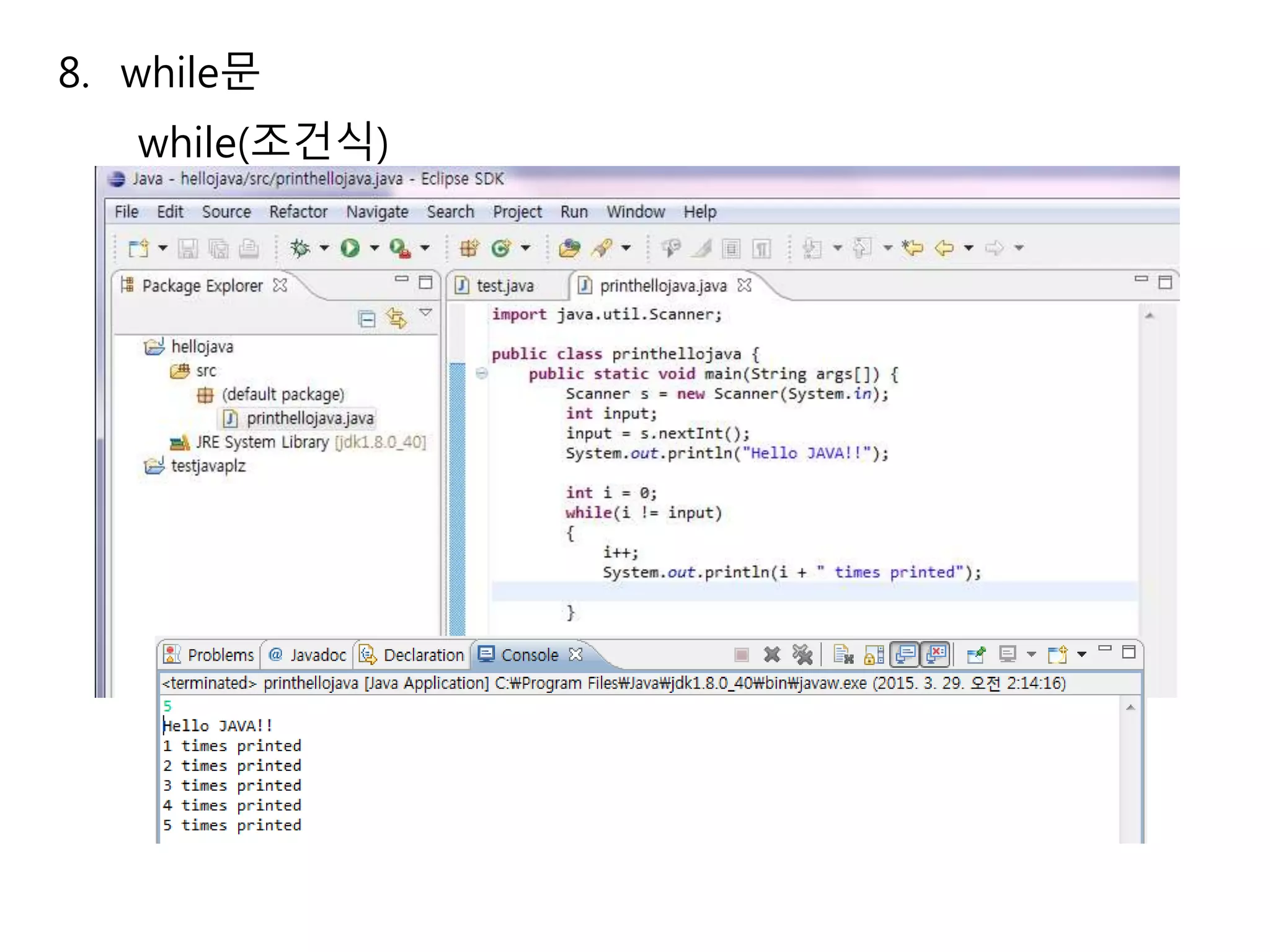Click the External Tools run icon
The width and height of the screenshot is (1270, 952).
tap(400, 249)
